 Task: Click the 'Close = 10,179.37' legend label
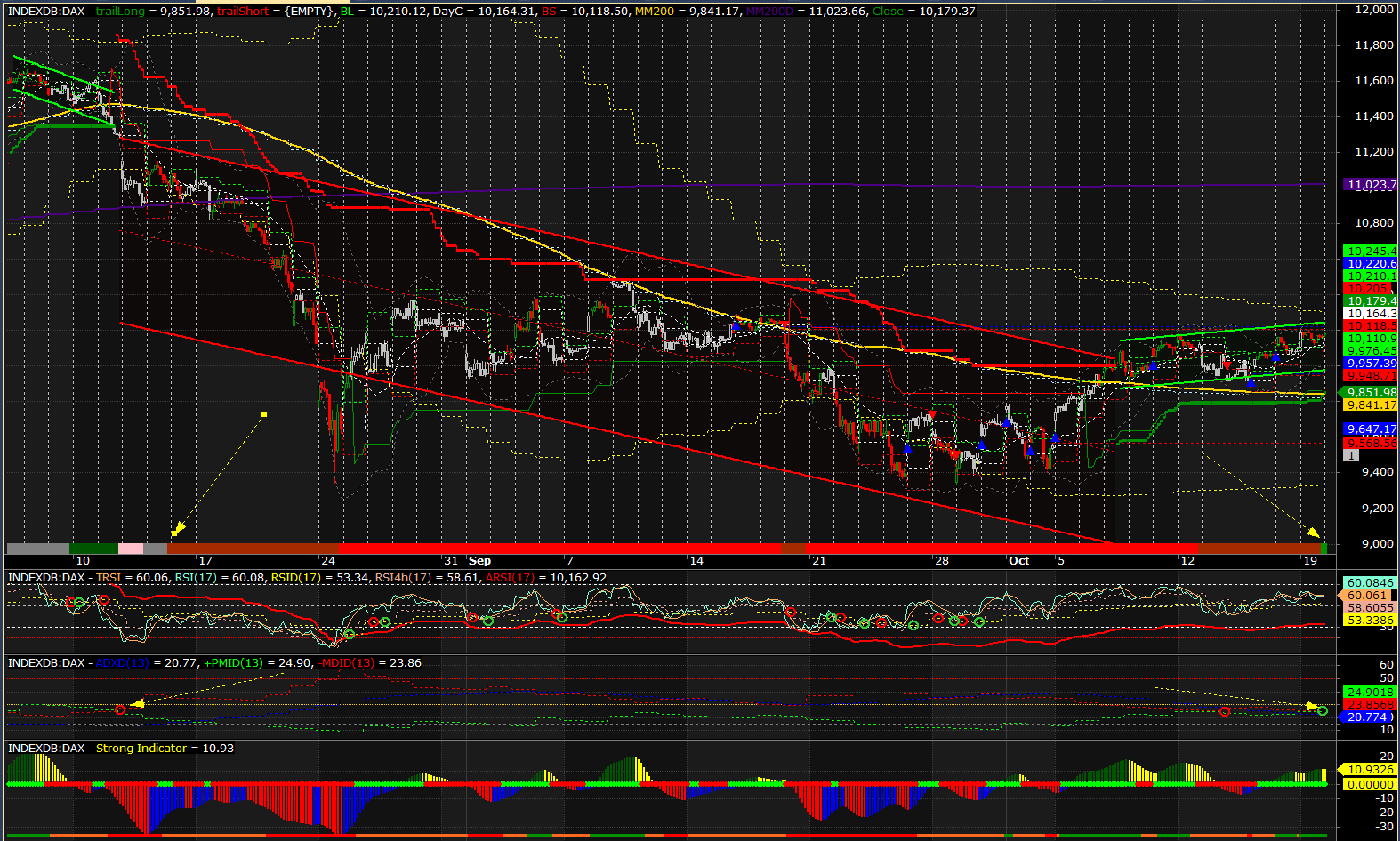[924, 12]
